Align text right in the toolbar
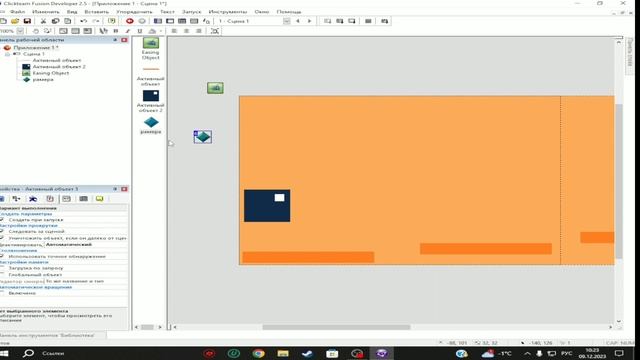 [199, 31]
